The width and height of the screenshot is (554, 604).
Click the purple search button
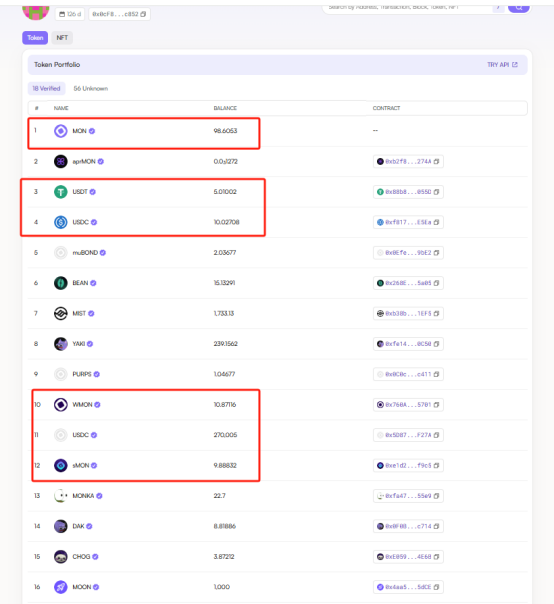[x=519, y=7]
